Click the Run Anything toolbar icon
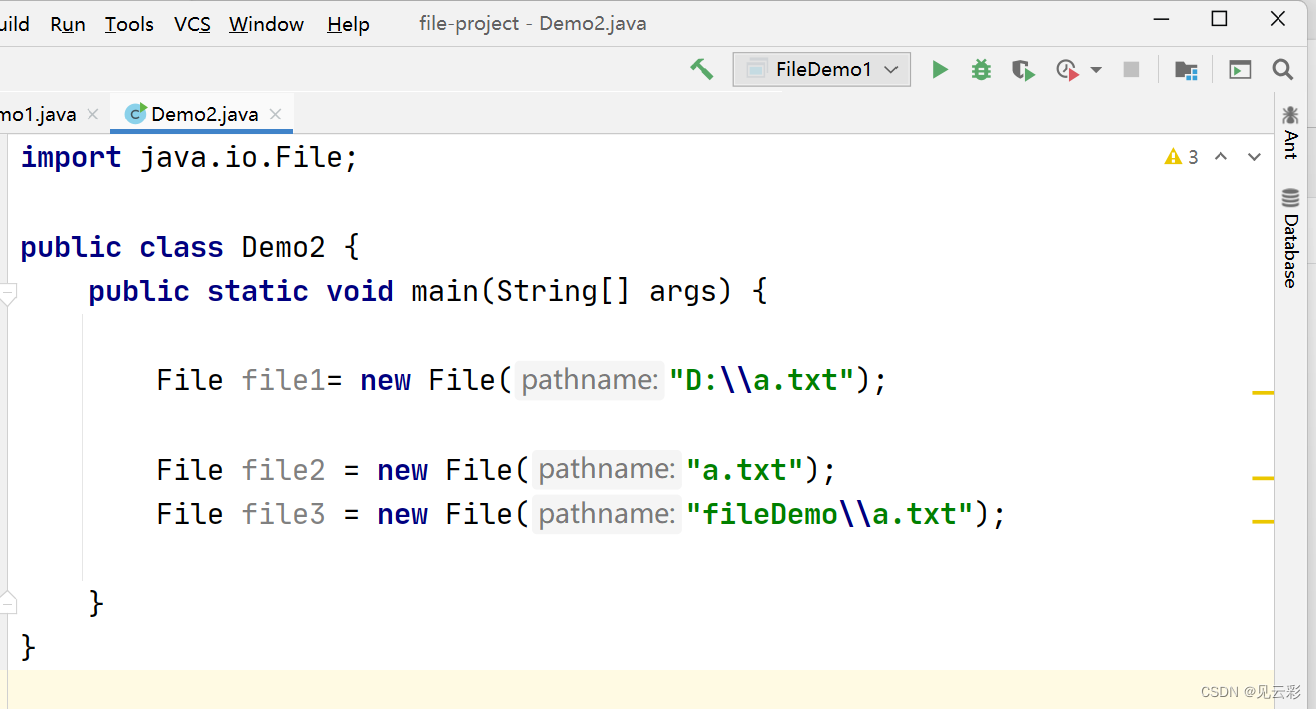The width and height of the screenshot is (1316, 709). [x=1240, y=70]
